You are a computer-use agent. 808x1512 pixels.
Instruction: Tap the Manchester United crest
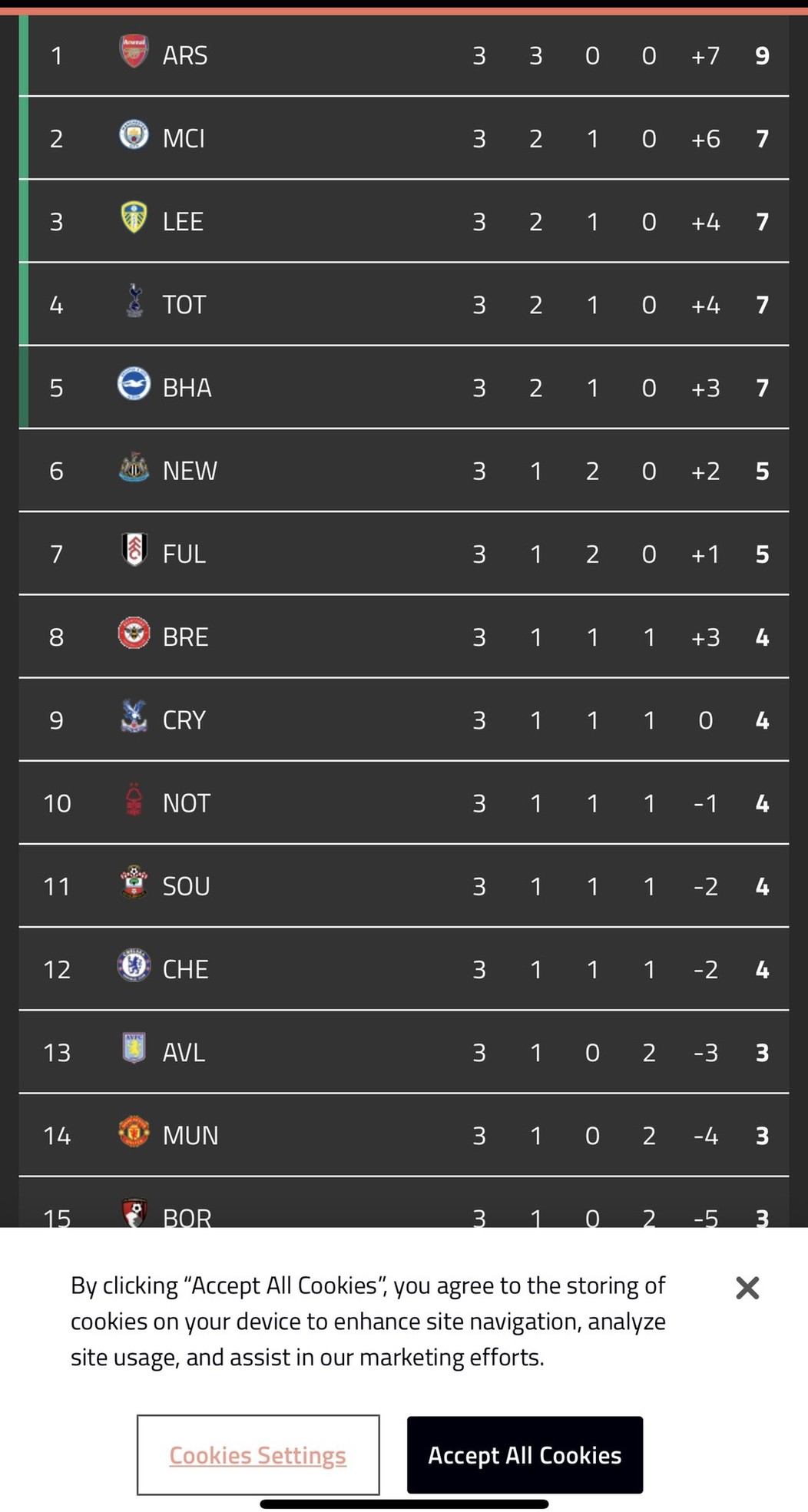(x=134, y=1132)
